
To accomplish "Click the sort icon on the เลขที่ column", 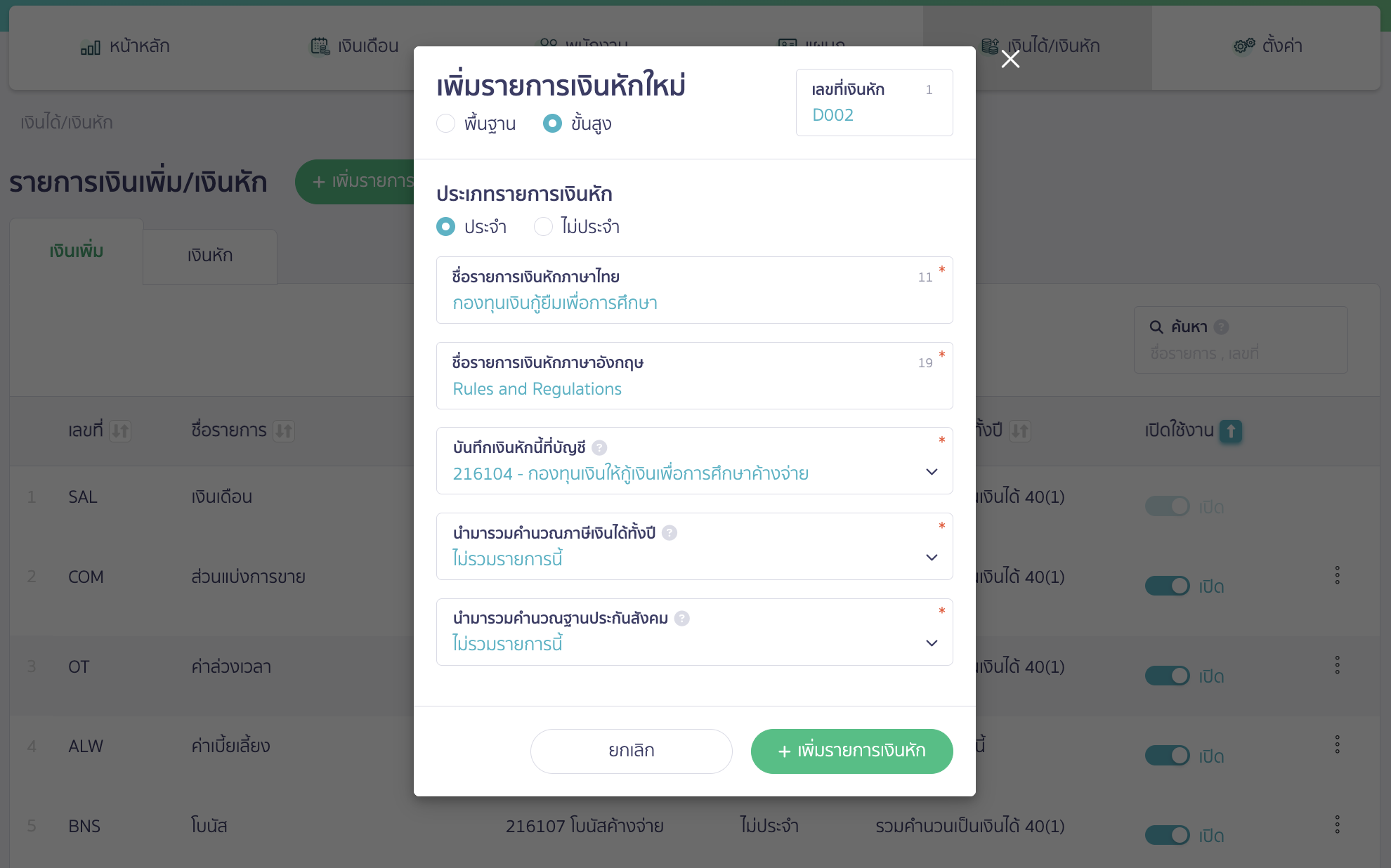I will [120, 430].
